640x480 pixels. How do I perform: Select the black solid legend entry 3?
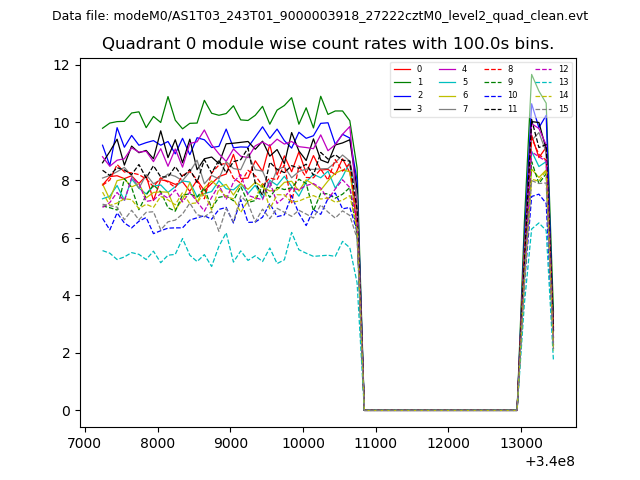coord(403,108)
